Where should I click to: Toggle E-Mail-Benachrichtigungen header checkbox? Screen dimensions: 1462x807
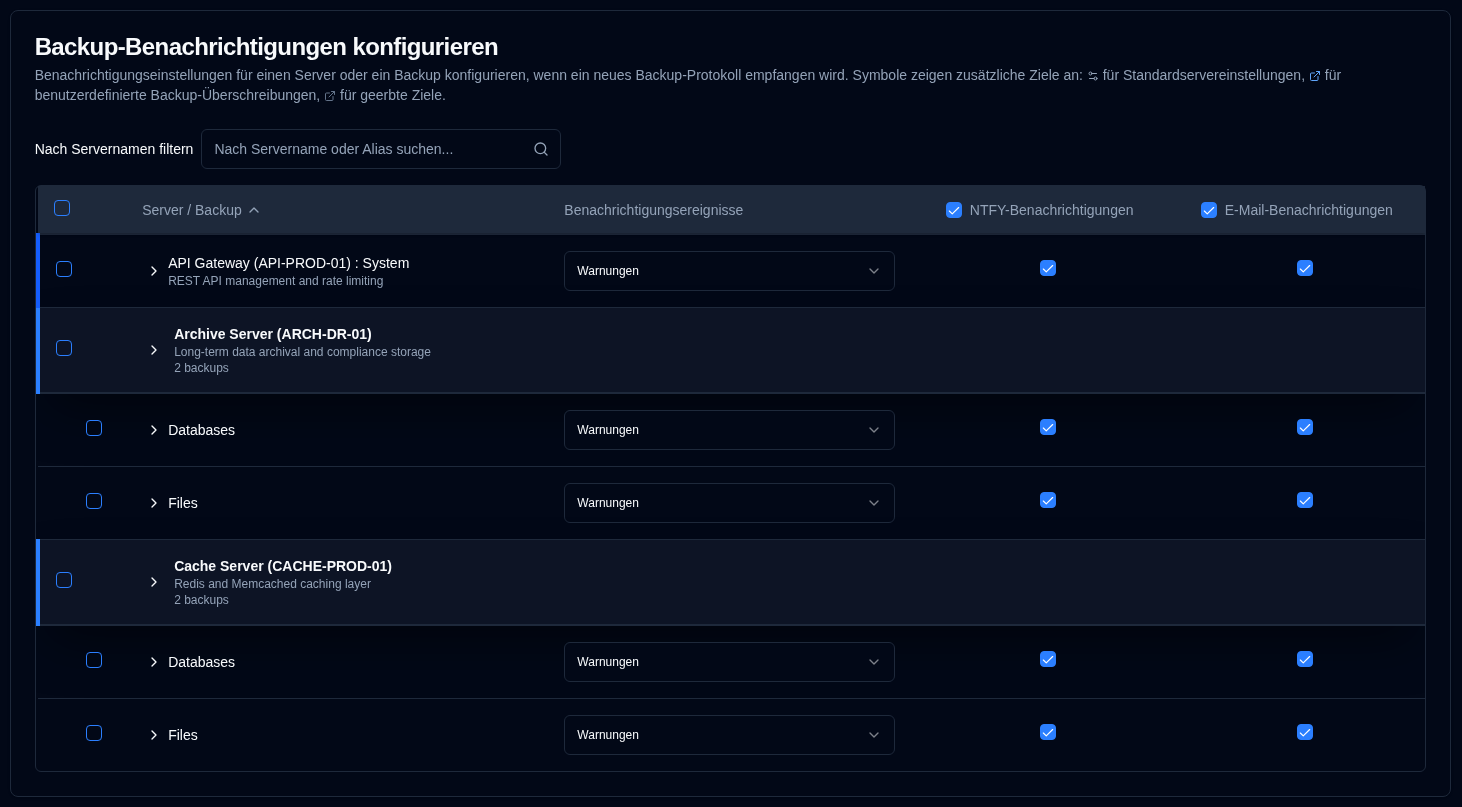(x=1209, y=210)
